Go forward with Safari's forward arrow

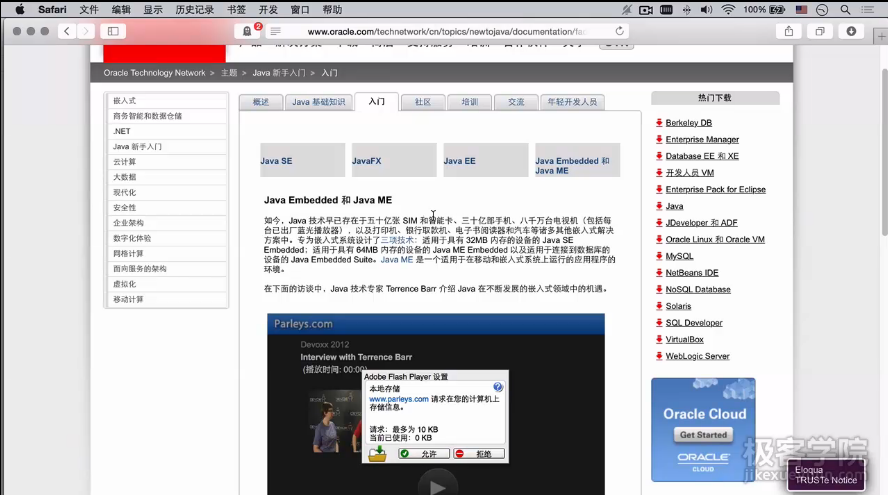(86, 31)
